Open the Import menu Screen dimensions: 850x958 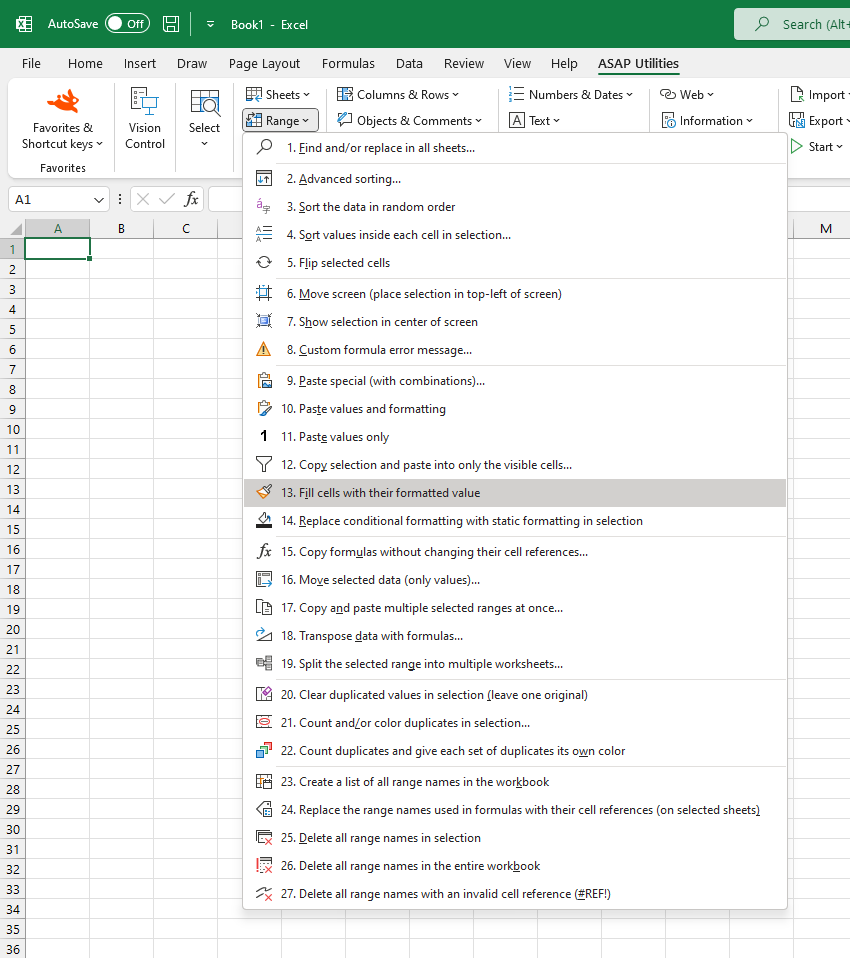(x=819, y=95)
